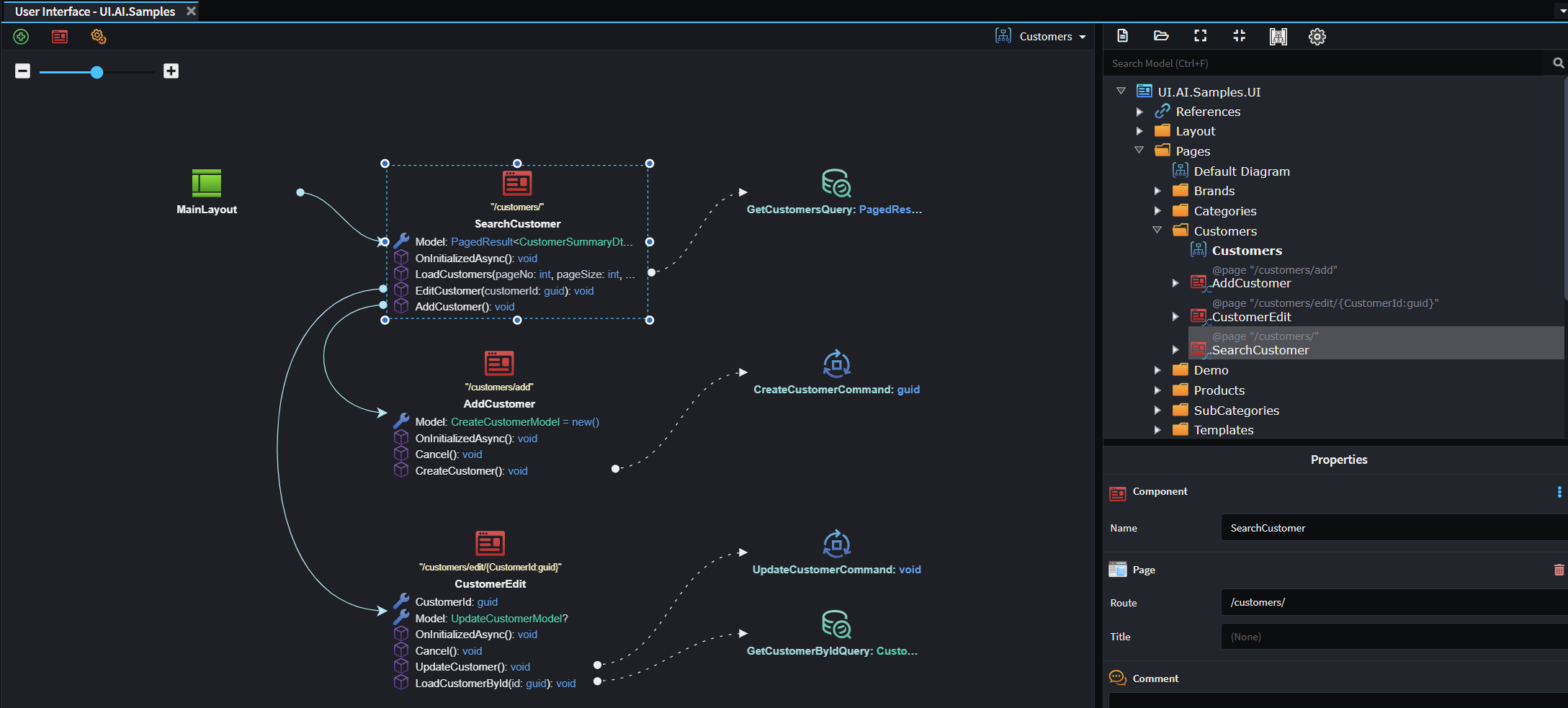Screen dimensions: 1568x708
Task: Click the fullscreen expand icon in the right toolbar
Action: coord(1200,36)
